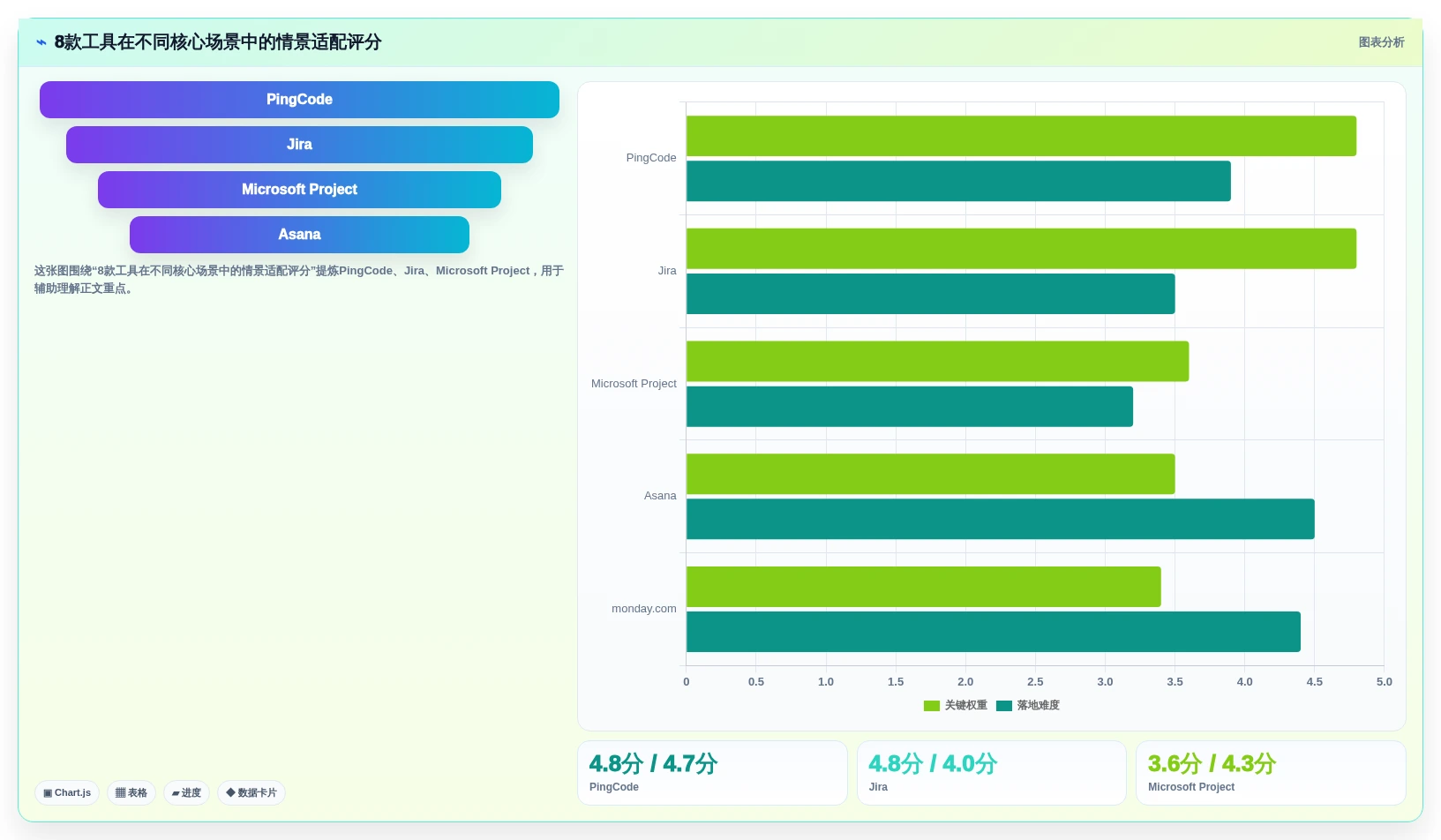Open the Jira 4.8分 / 4.0分 data card
Viewport: 1441px width, 840px height.
pyautogui.click(x=992, y=773)
